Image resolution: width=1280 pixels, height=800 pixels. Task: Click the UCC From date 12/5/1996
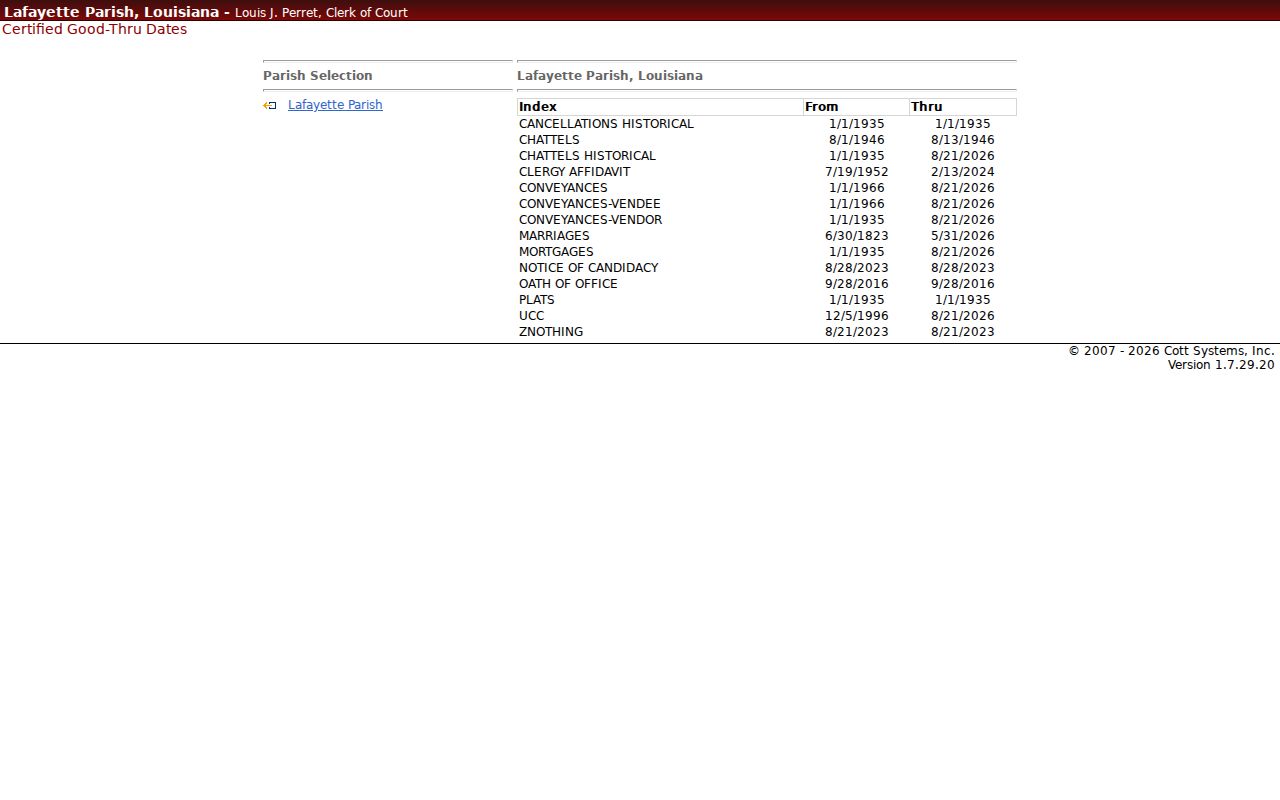[x=857, y=316]
